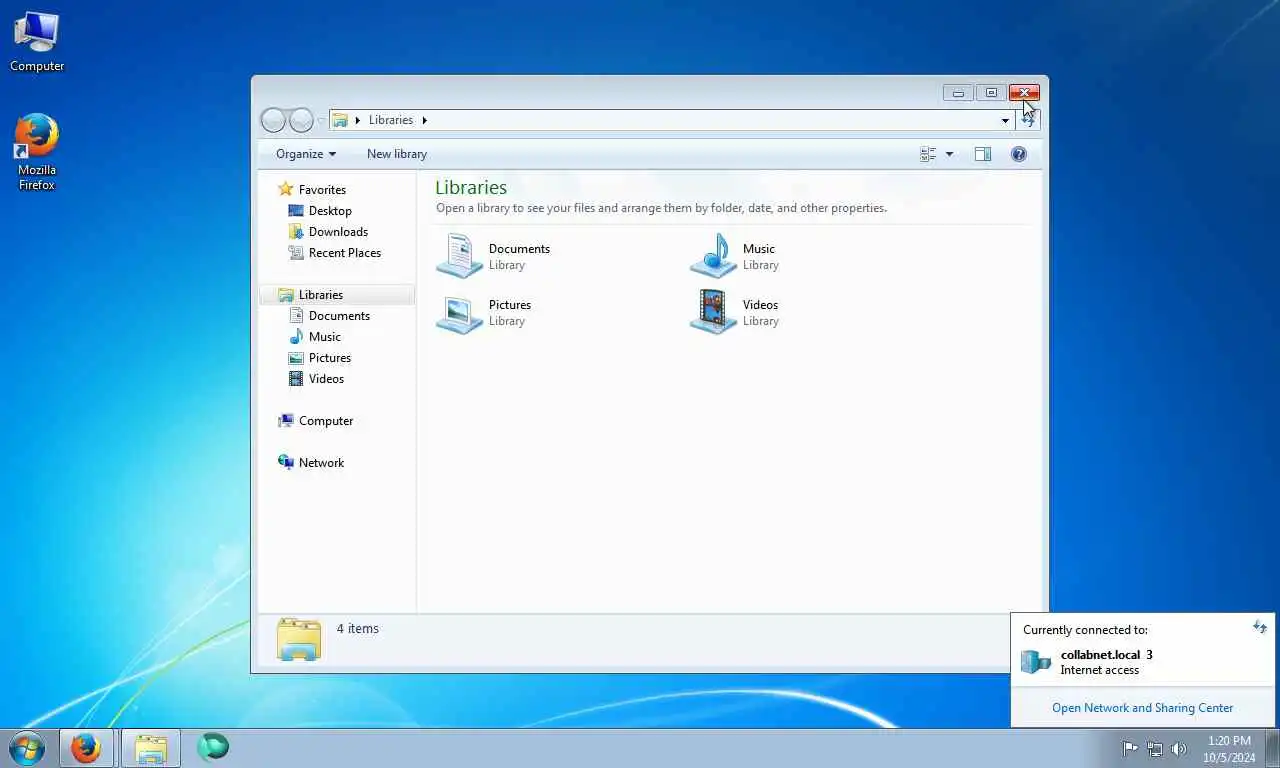
Task: Open the Pictures library icon
Action: tap(460, 312)
